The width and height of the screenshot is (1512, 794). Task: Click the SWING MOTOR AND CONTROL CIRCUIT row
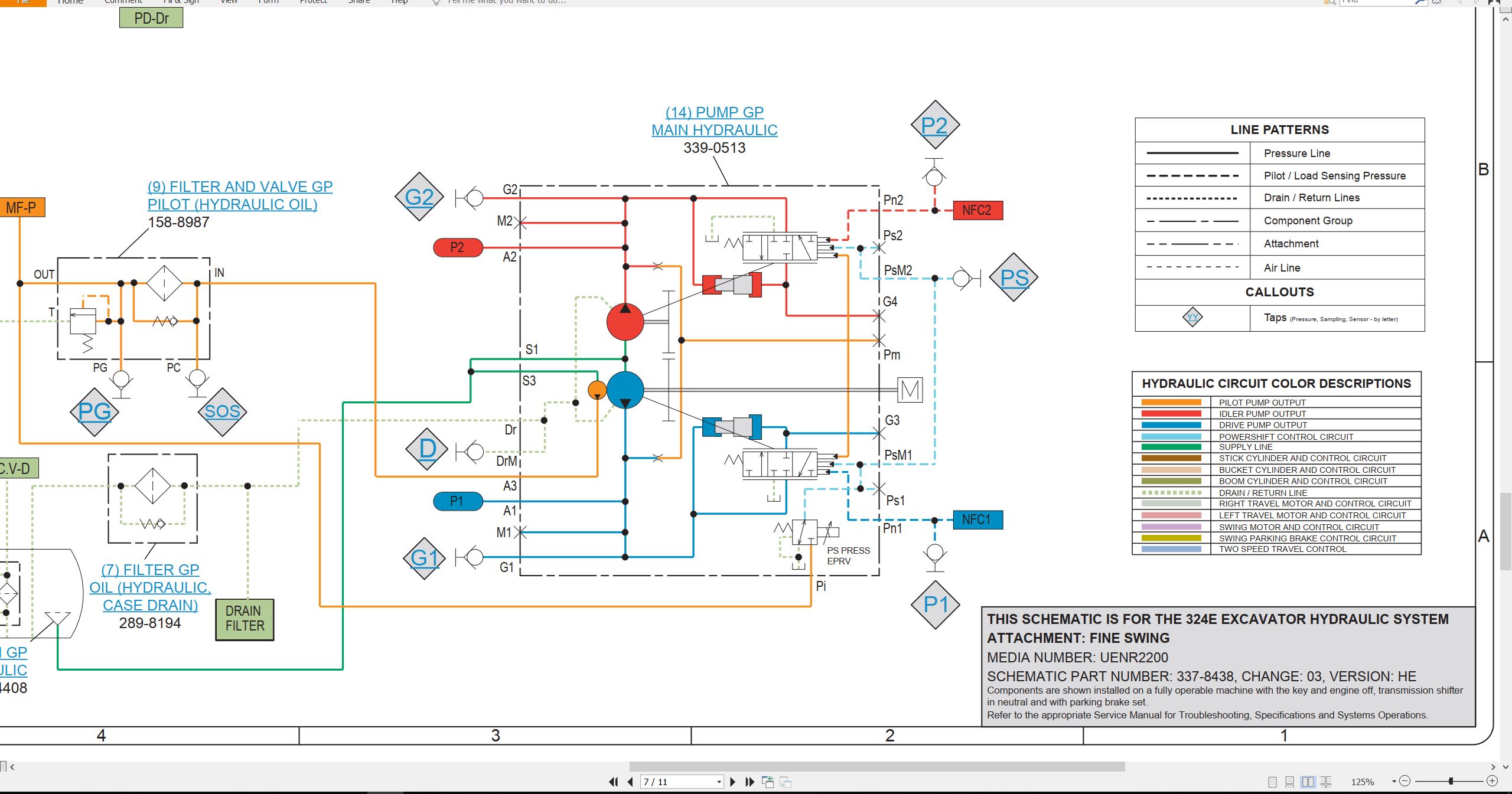[1276, 527]
